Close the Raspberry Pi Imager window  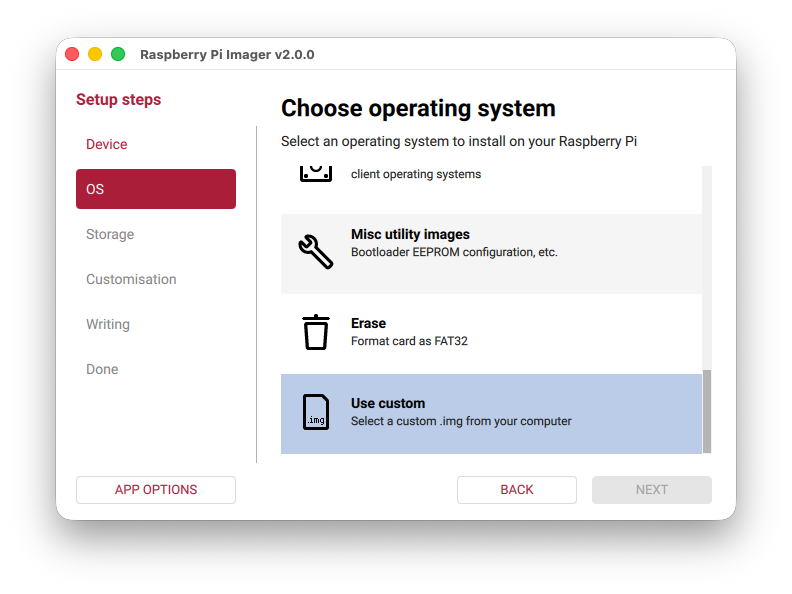[x=72, y=54]
